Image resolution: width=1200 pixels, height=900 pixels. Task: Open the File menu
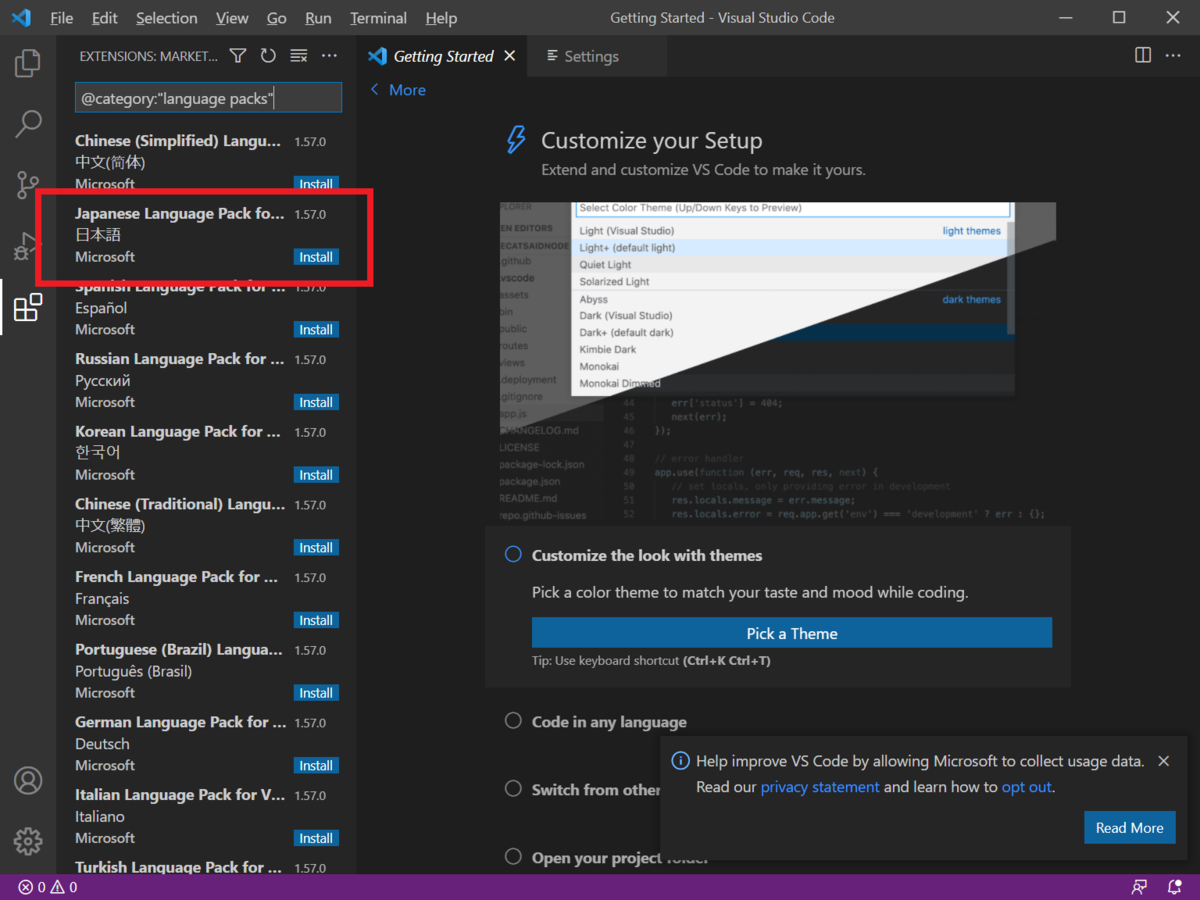(x=61, y=18)
